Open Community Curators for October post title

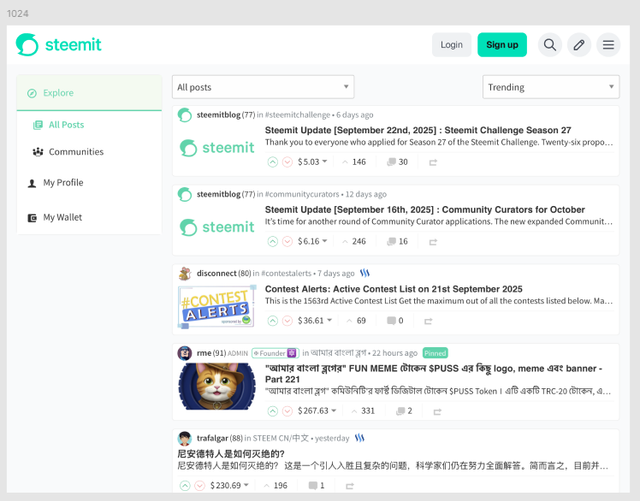425,209
